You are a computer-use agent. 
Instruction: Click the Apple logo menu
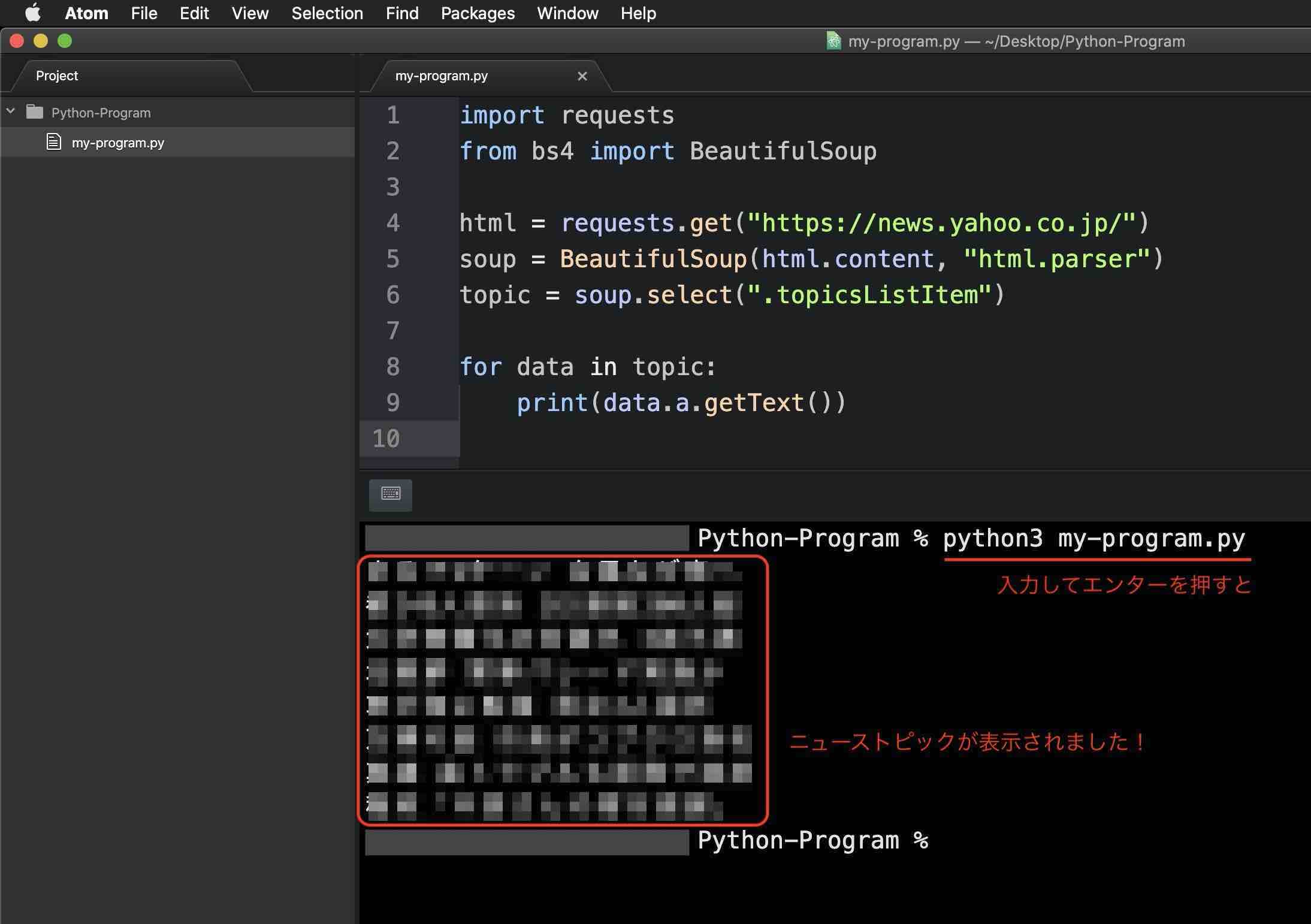coord(32,13)
